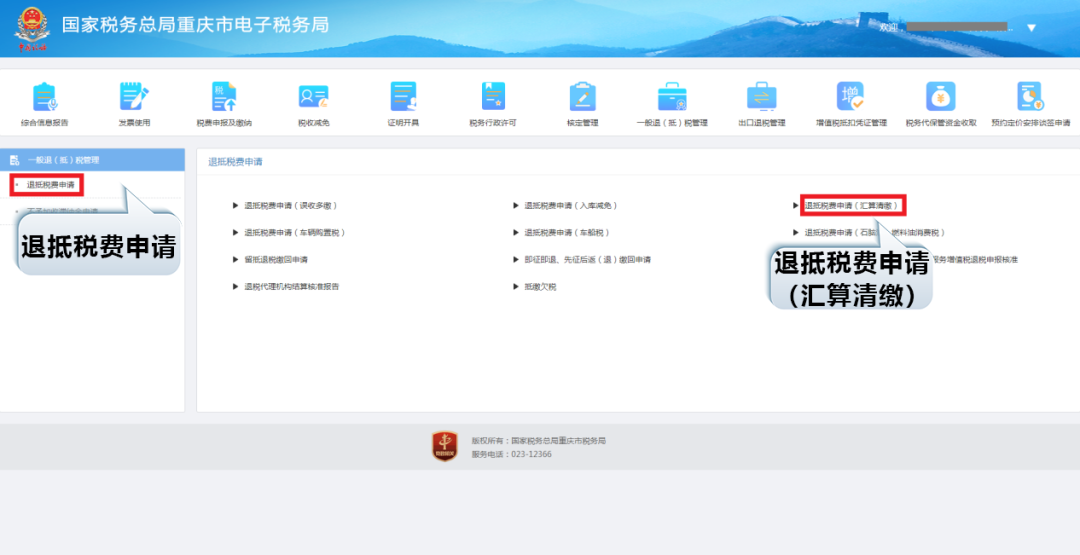The height and width of the screenshot is (555, 1080).
Task: Open the 税务代保管资金收取 money bag icon
Action: click(x=940, y=96)
